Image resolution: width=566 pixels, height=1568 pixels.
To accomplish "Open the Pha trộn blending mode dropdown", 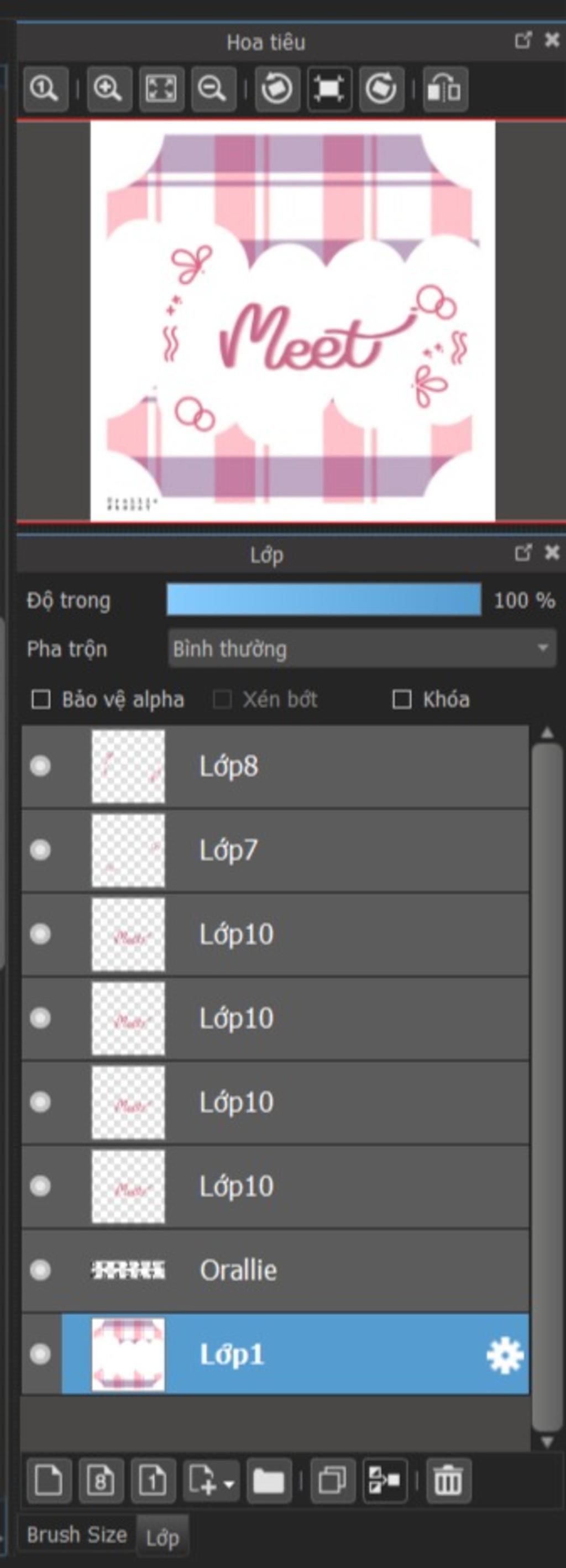I will click(x=361, y=648).
